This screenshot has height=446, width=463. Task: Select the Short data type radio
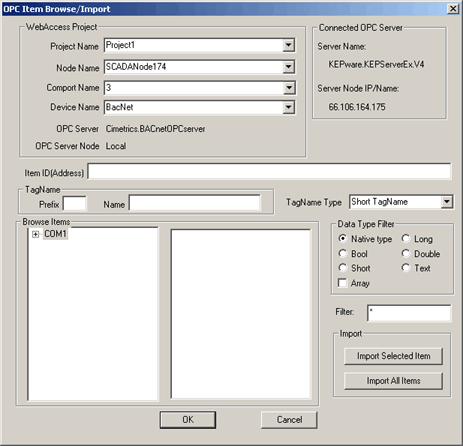(343, 268)
